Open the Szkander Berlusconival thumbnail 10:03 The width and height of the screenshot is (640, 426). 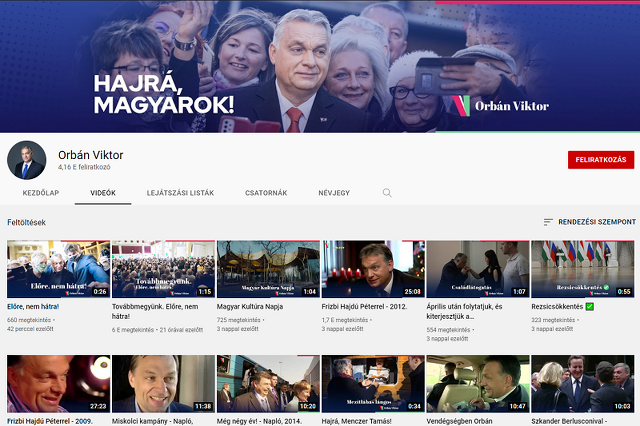pyautogui.click(x=583, y=384)
